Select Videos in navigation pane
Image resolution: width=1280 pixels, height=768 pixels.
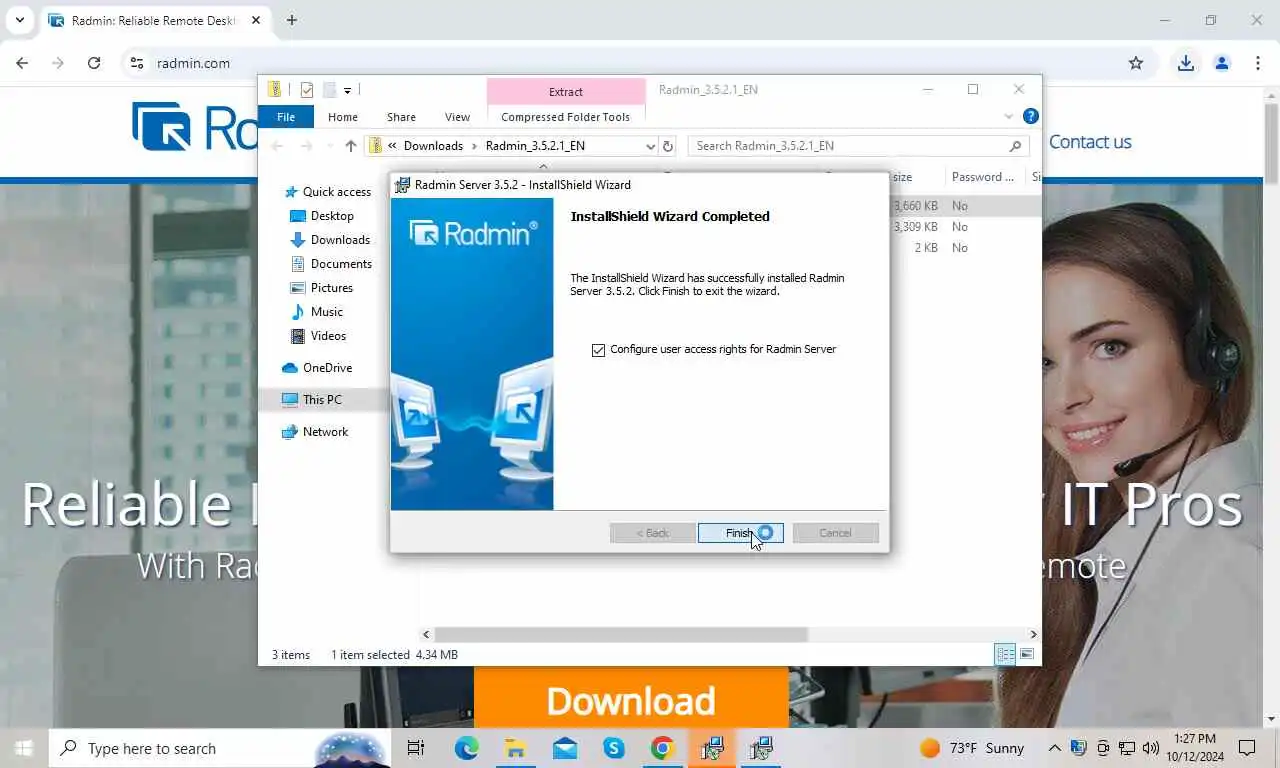[x=328, y=336]
